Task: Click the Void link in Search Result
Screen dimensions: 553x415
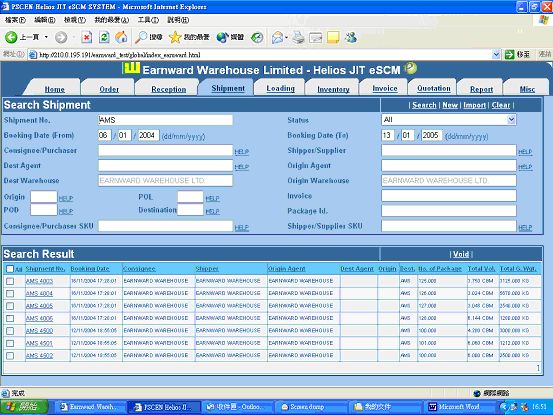Action: point(461,254)
